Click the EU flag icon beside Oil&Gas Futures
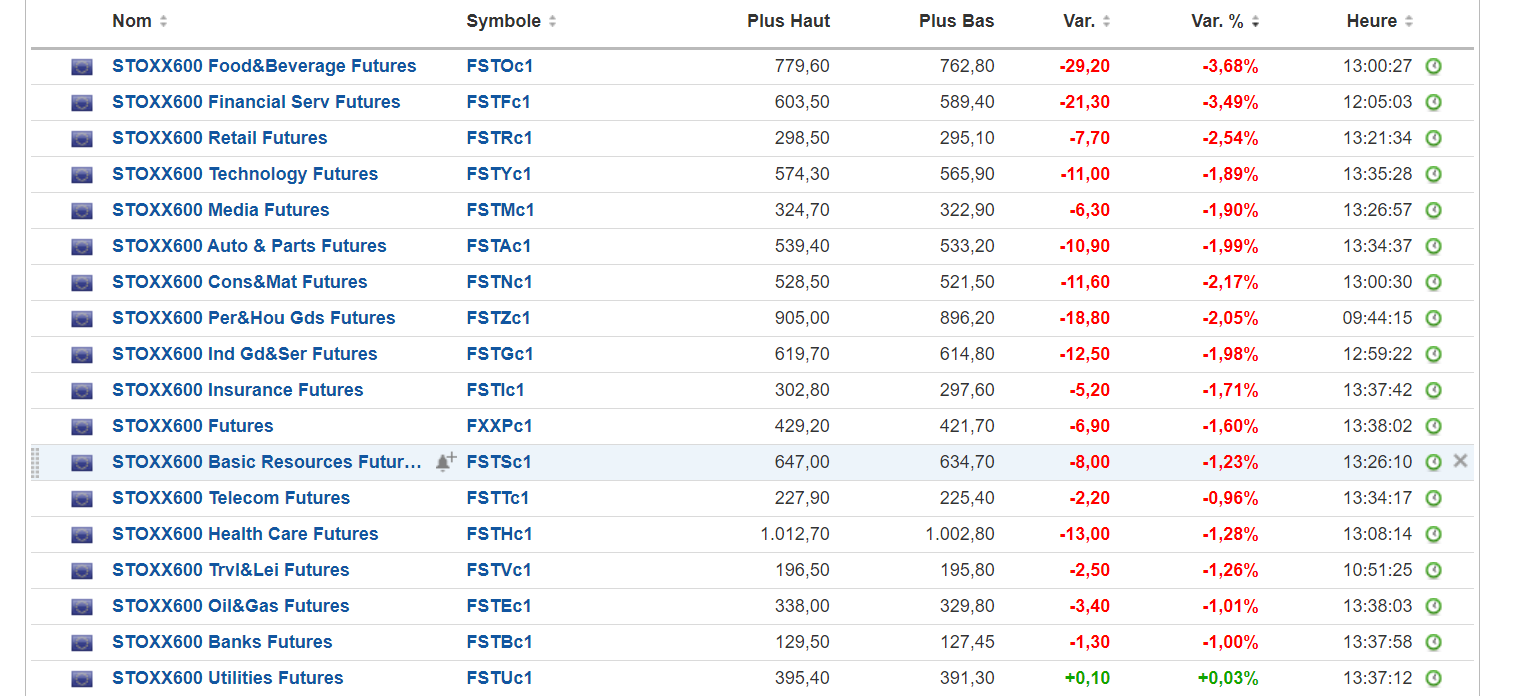The height and width of the screenshot is (696, 1521). tap(82, 606)
